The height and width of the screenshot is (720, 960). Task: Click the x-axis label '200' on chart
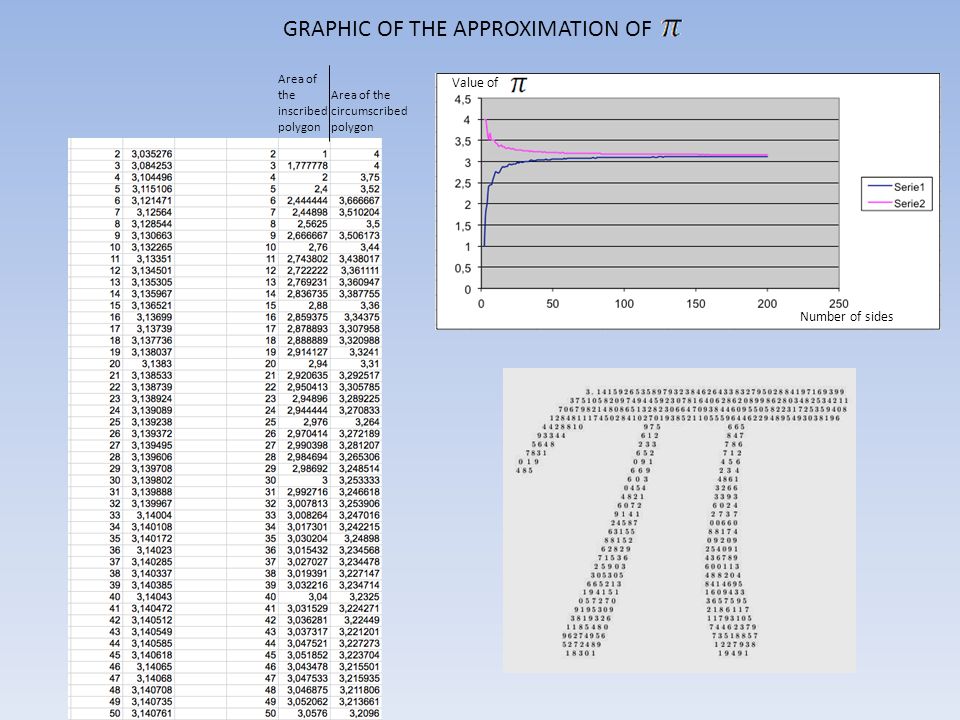pos(767,304)
